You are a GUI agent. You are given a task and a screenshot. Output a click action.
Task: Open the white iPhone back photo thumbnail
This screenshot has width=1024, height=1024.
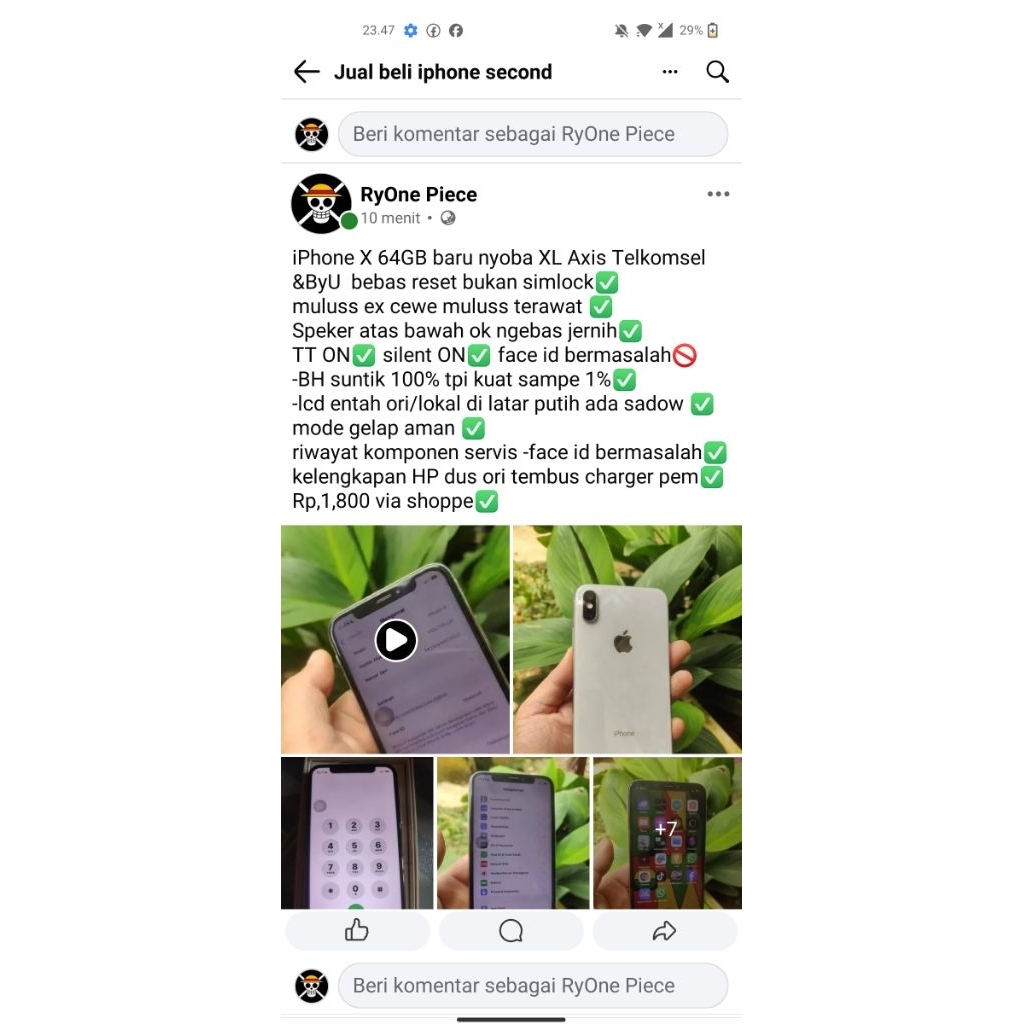coord(626,638)
